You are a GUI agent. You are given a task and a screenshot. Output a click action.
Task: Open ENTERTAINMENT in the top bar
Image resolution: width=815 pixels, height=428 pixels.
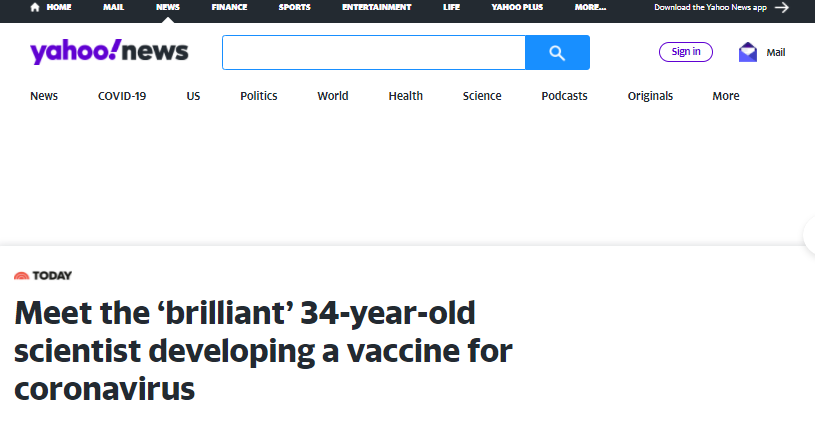pos(376,7)
